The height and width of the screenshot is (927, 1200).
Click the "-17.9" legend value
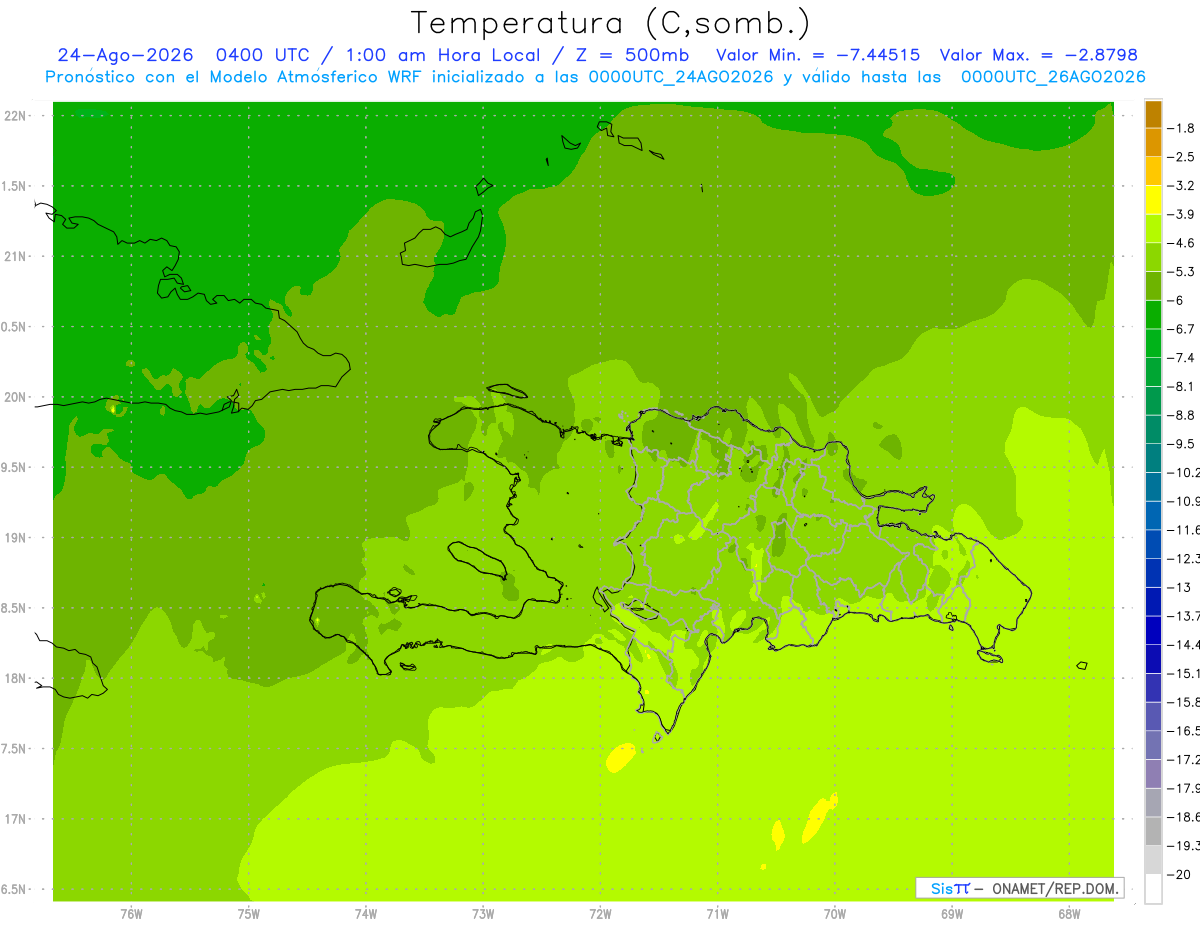[x=1183, y=788]
